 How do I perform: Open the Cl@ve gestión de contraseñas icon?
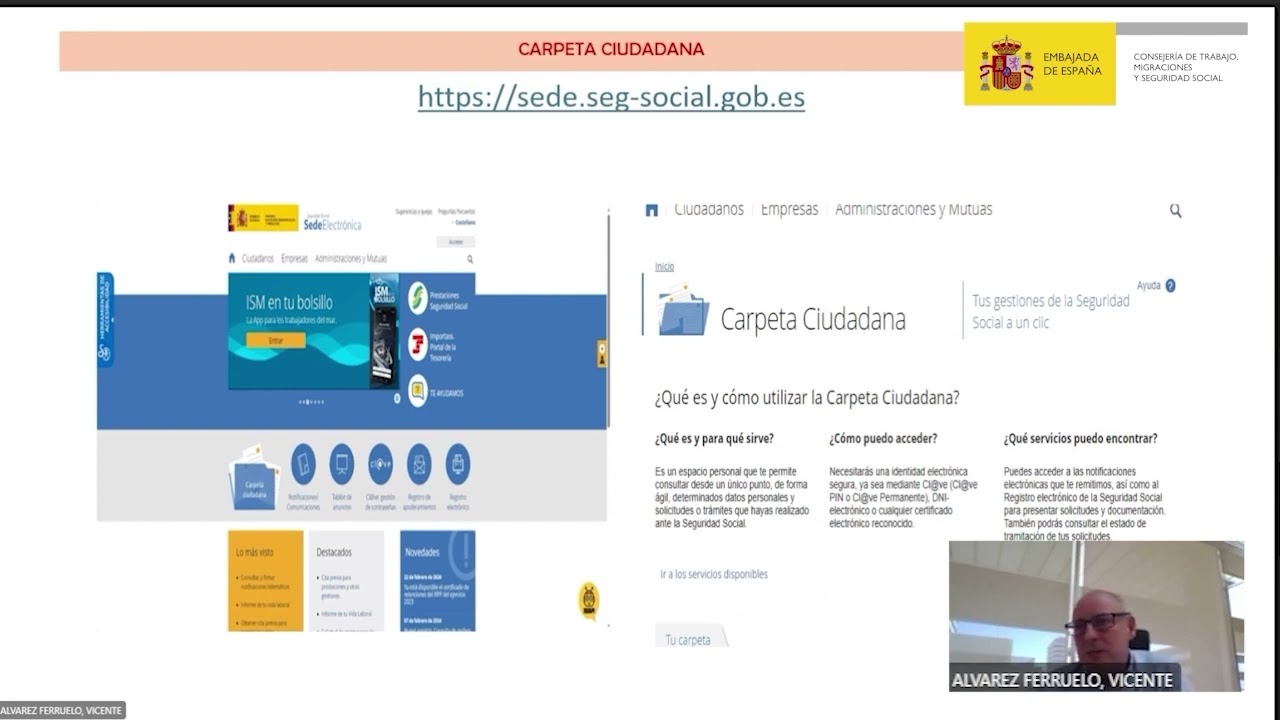tap(380, 464)
